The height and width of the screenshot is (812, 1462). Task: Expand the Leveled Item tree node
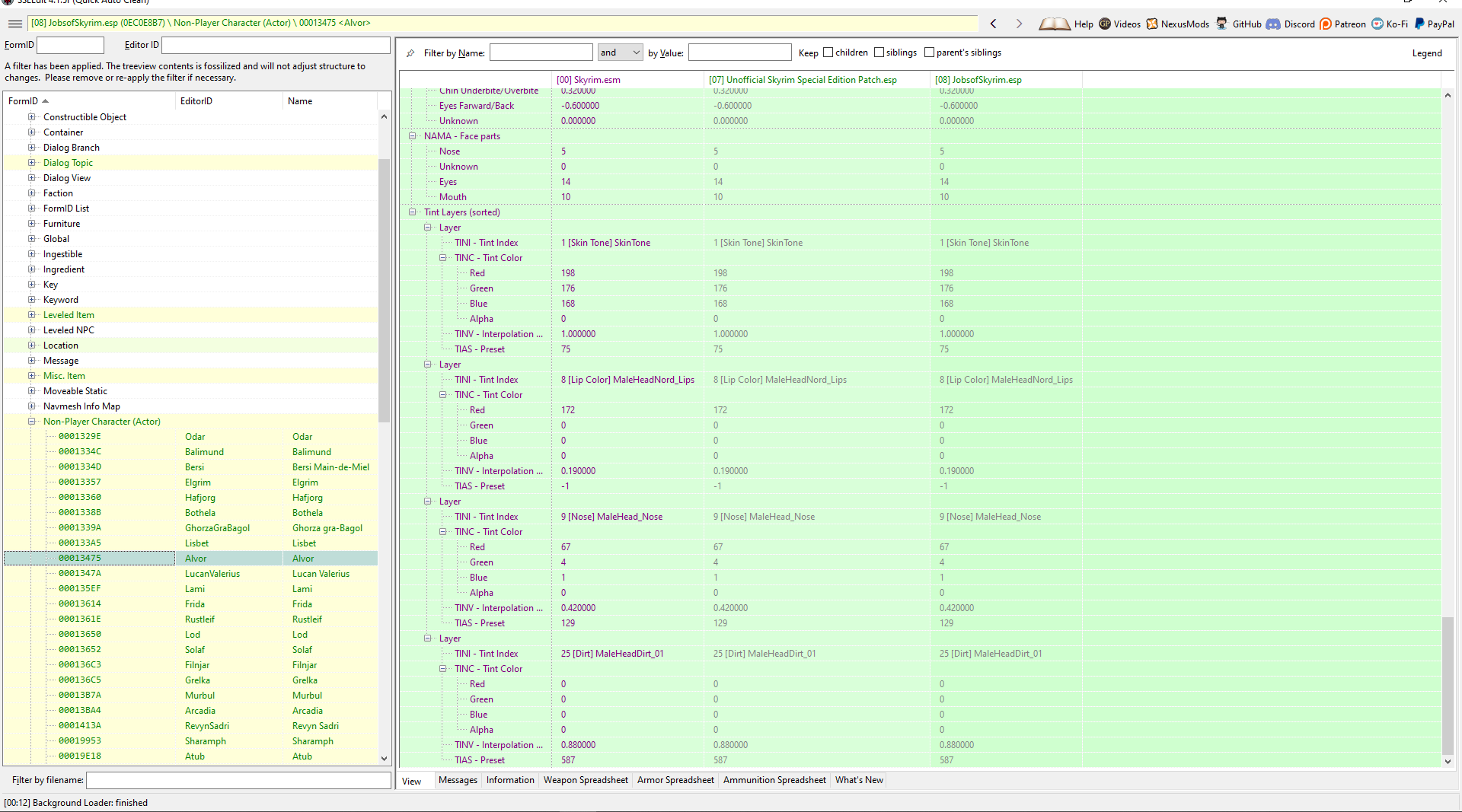[x=32, y=315]
